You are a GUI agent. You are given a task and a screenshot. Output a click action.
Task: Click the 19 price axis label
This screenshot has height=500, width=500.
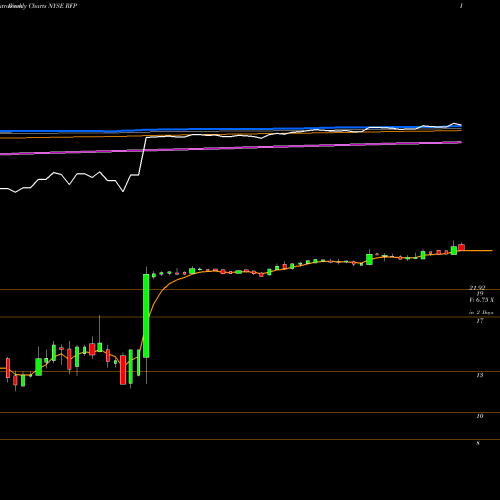coord(480,294)
